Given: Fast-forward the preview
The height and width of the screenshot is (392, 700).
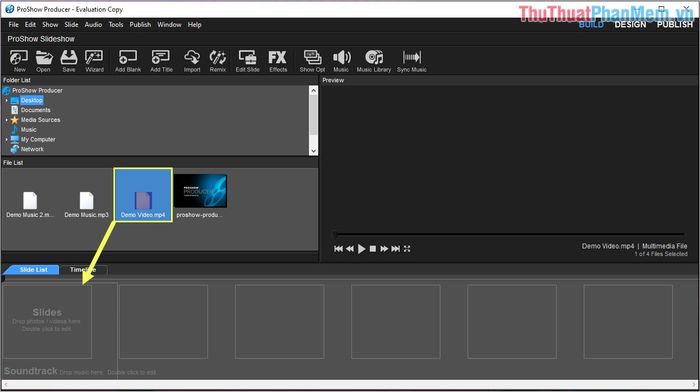Looking at the screenshot, I should 384,249.
